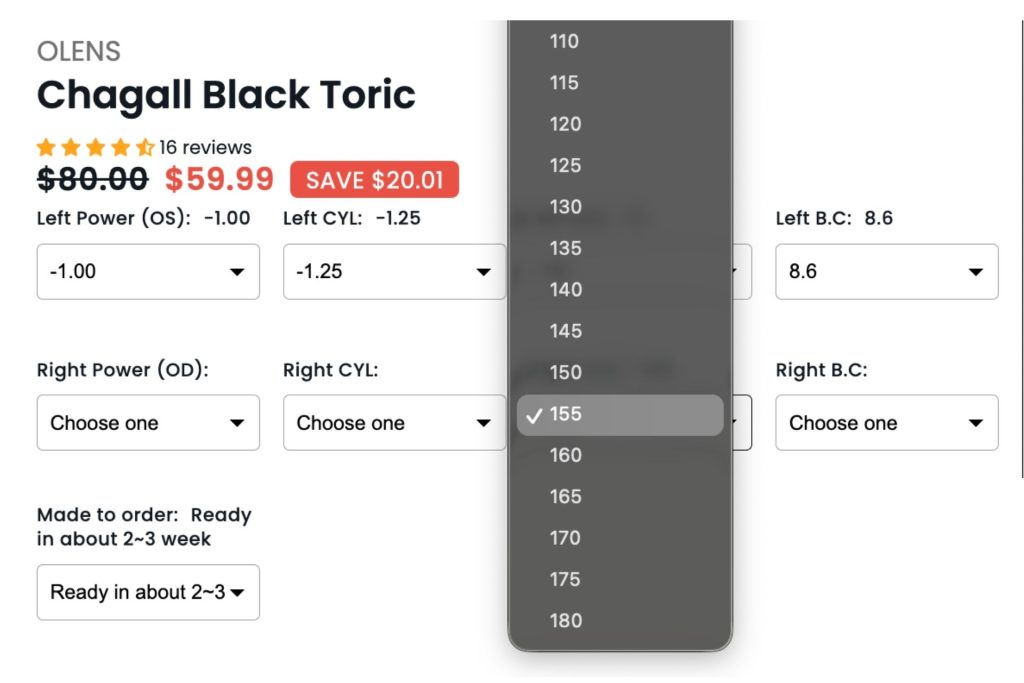This screenshot has width=1024, height=683.
Task: Open the made to order delivery dropdown
Action: tap(148, 592)
